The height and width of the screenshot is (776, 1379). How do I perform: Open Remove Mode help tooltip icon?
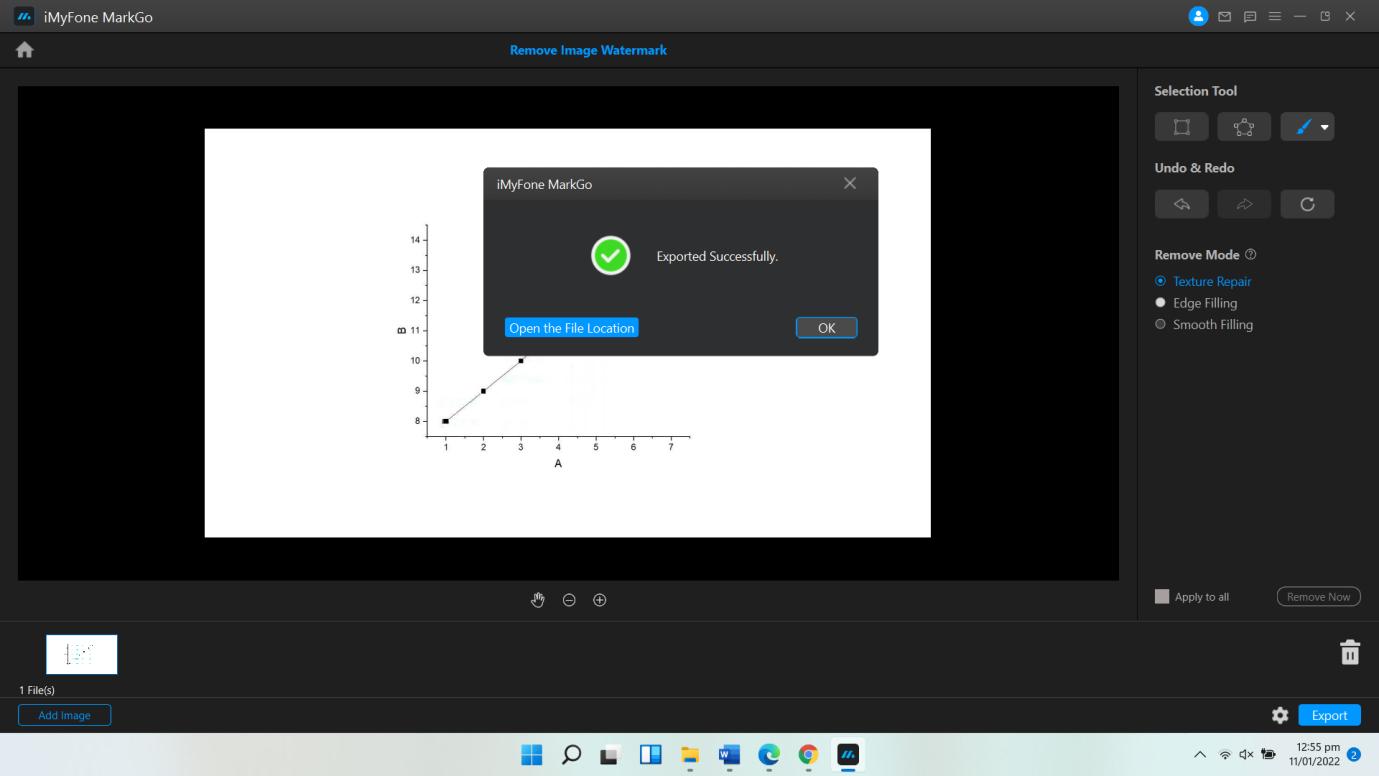pyautogui.click(x=1251, y=255)
